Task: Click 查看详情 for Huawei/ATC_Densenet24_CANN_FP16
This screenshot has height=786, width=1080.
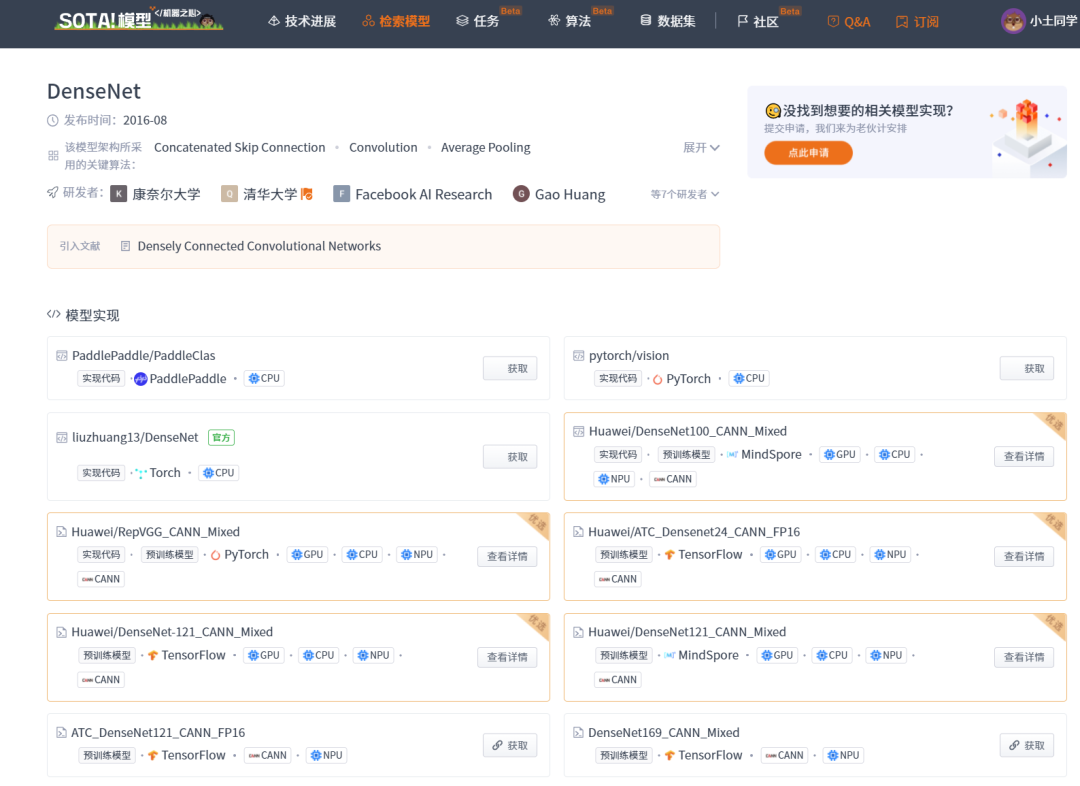Action: (1024, 557)
